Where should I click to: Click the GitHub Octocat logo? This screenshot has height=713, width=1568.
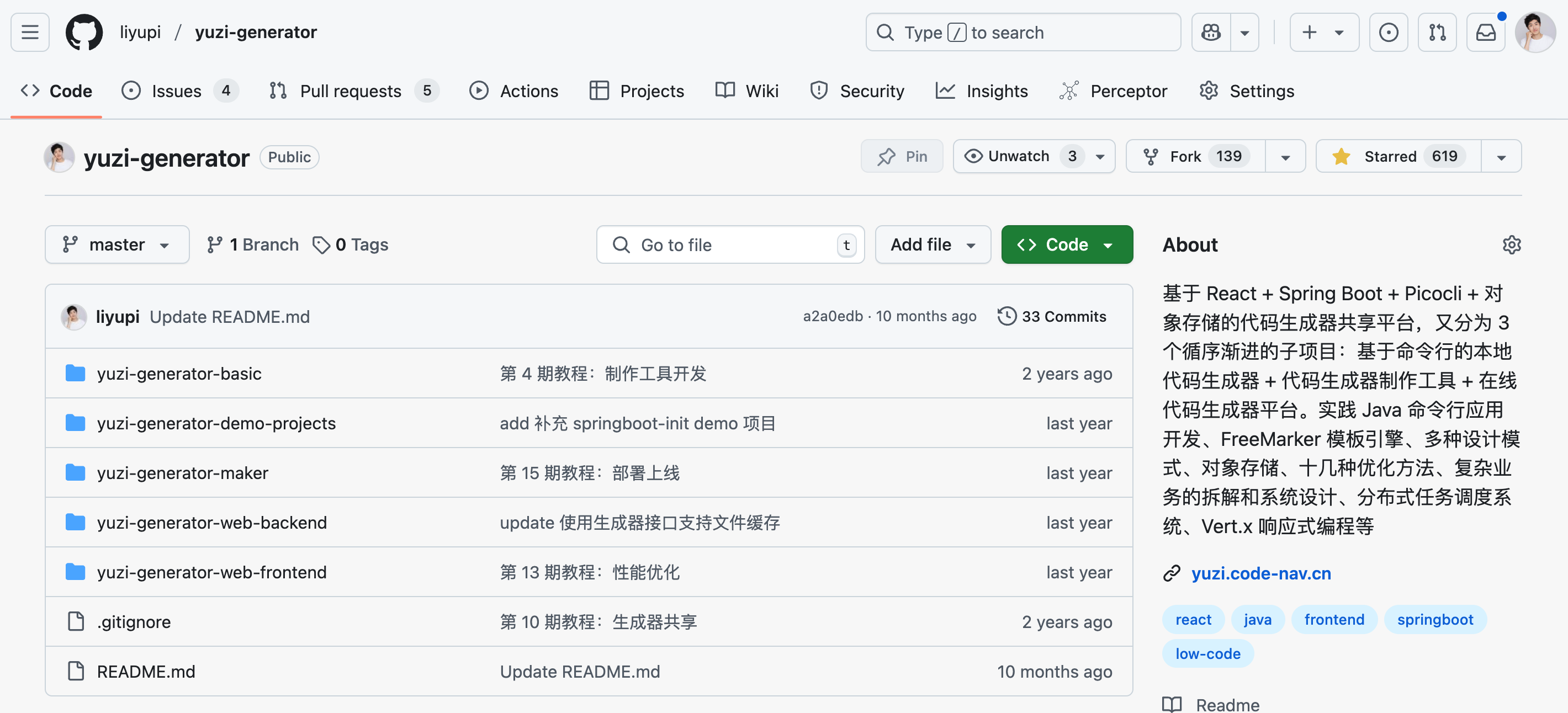[84, 31]
